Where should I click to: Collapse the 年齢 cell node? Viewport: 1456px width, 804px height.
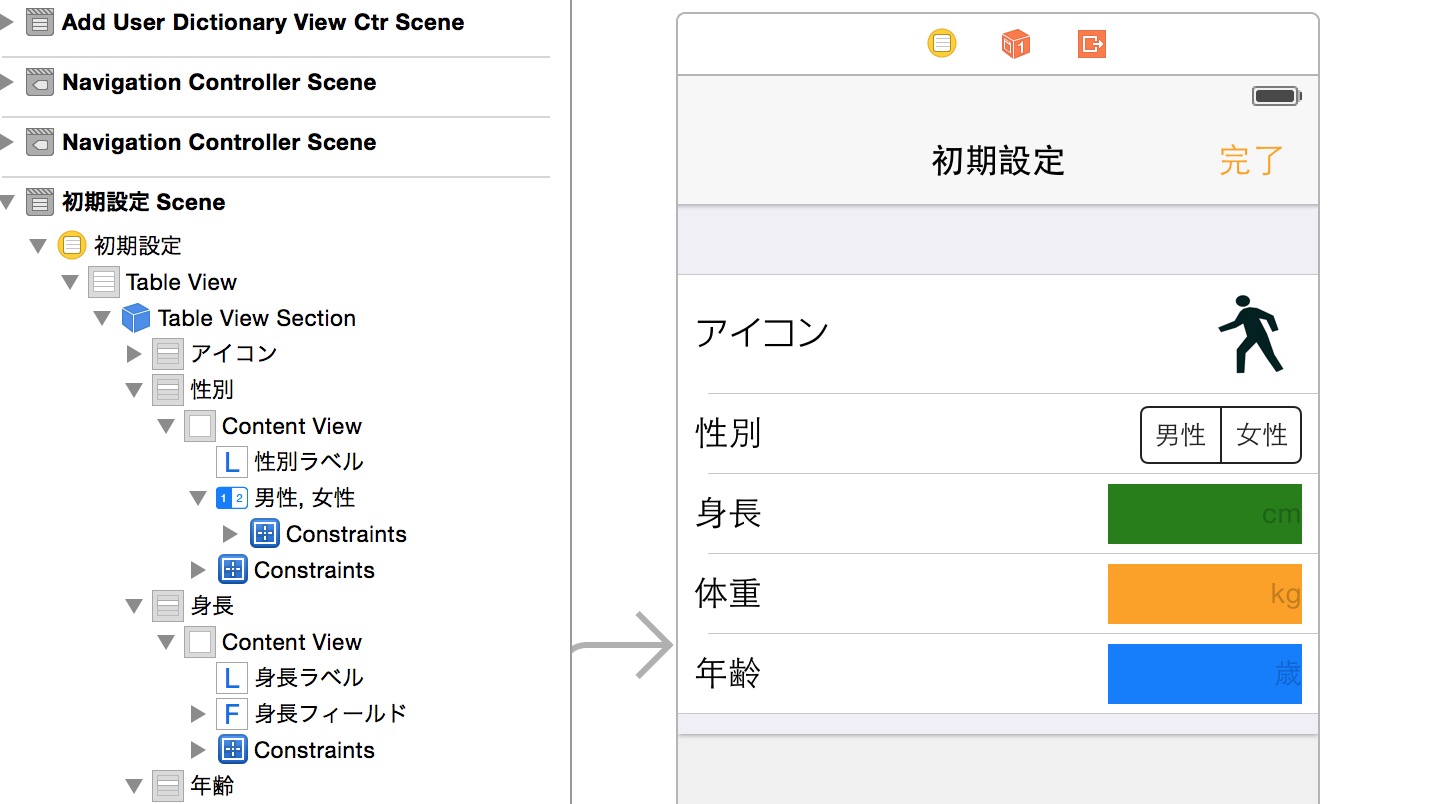pos(134,787)
